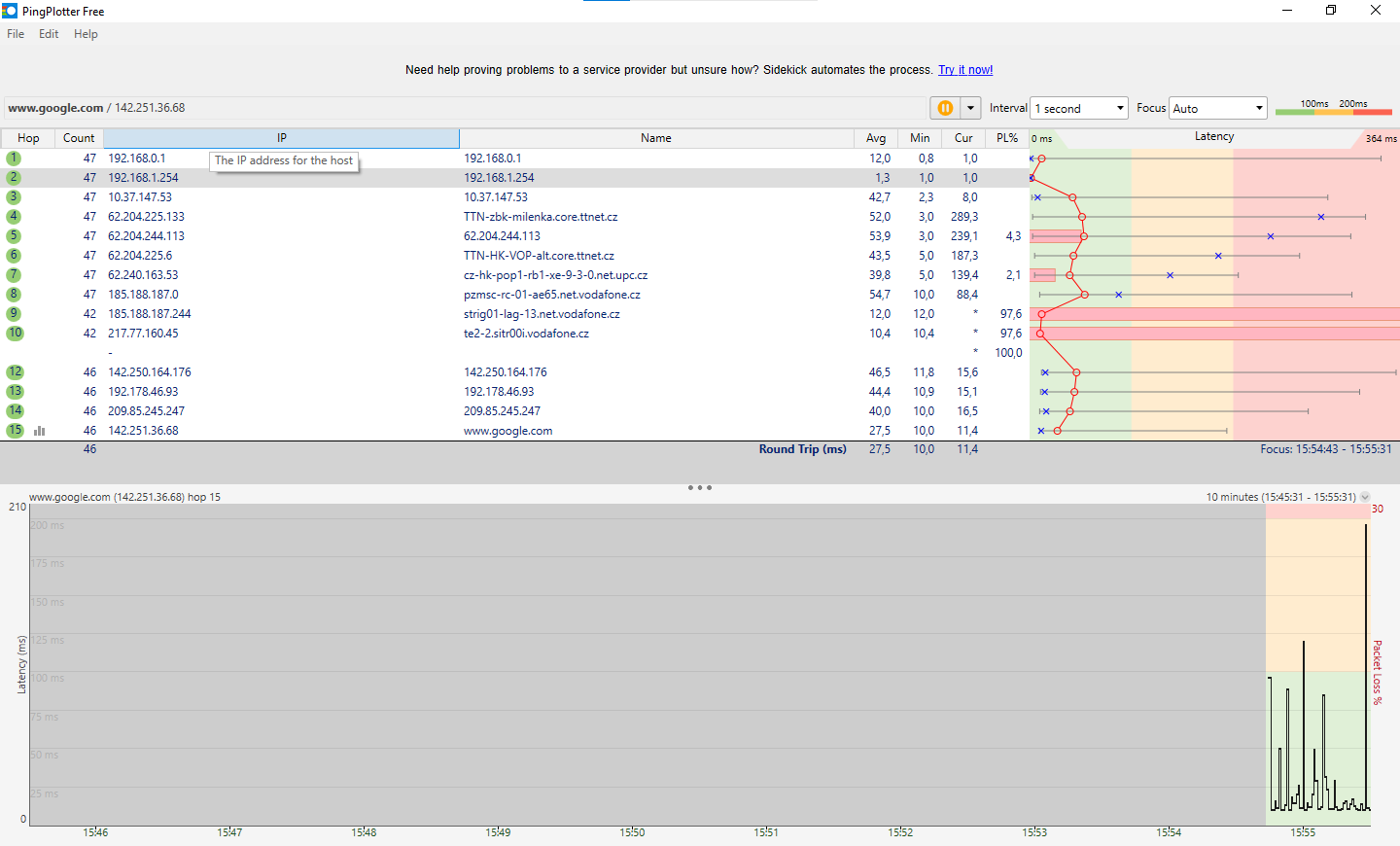Click the 100ms/200ms latency color scale
1400x846 pixels.
(1334, 108)
